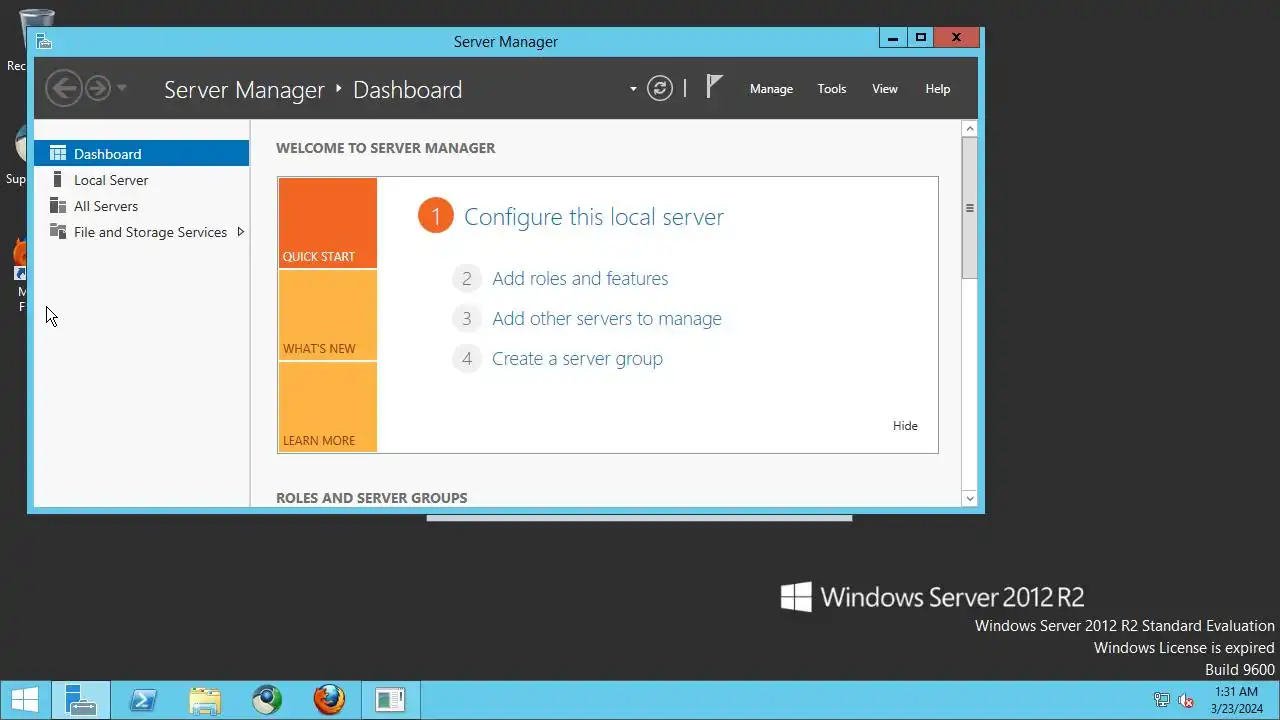The image size is (1280, 720).
Task: Click the WELCOME TO SERVER MANAGER heading
Action: (x=386, y=148)
